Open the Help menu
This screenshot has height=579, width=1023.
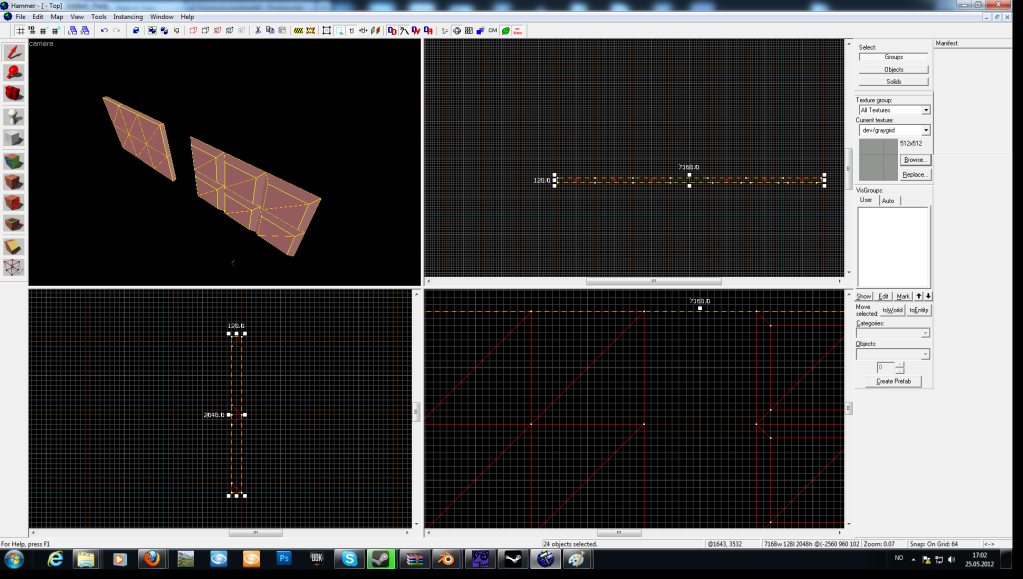coord(187,17)
